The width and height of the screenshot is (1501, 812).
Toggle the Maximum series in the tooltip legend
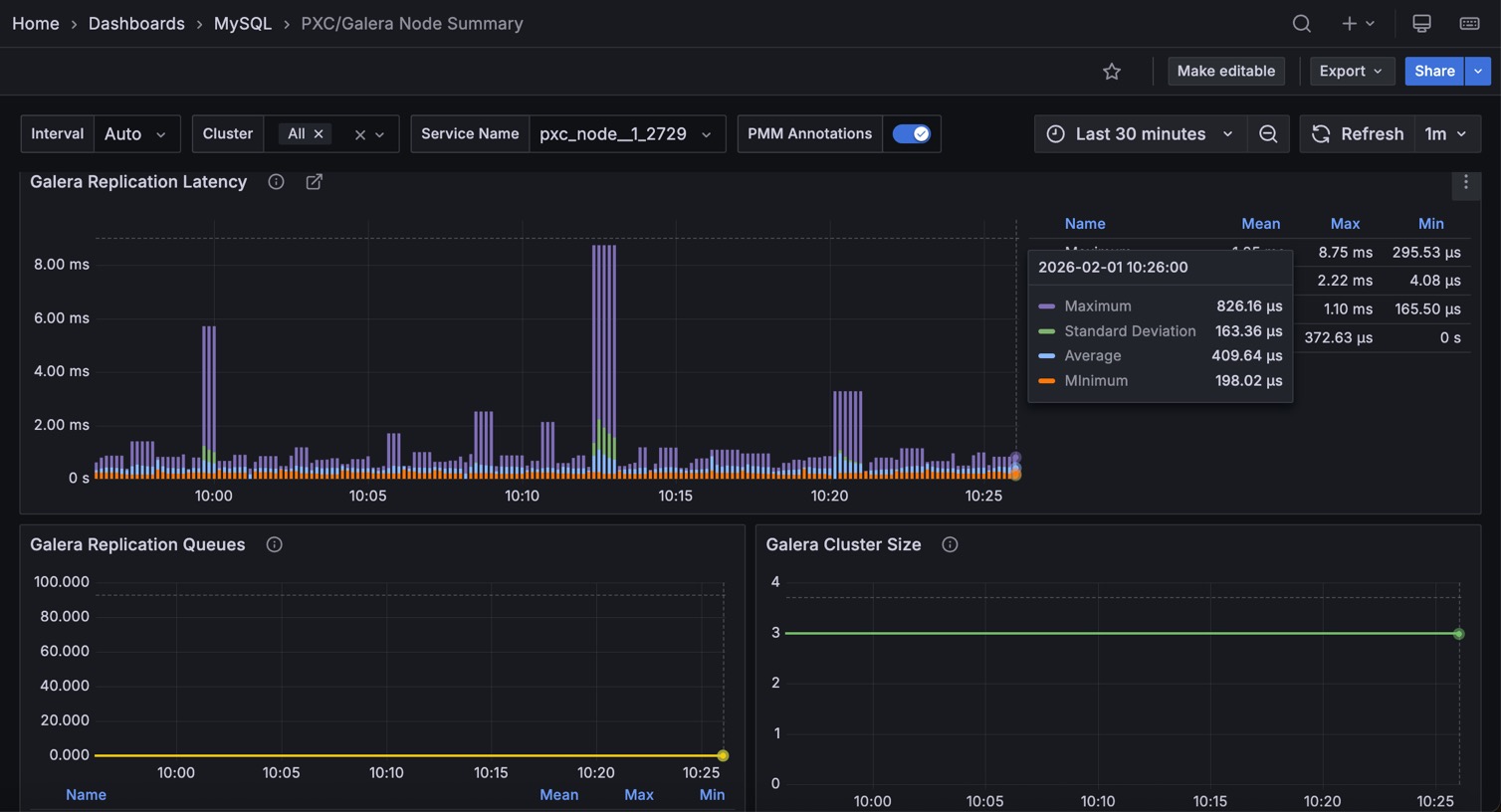[x=1097, y=305]
